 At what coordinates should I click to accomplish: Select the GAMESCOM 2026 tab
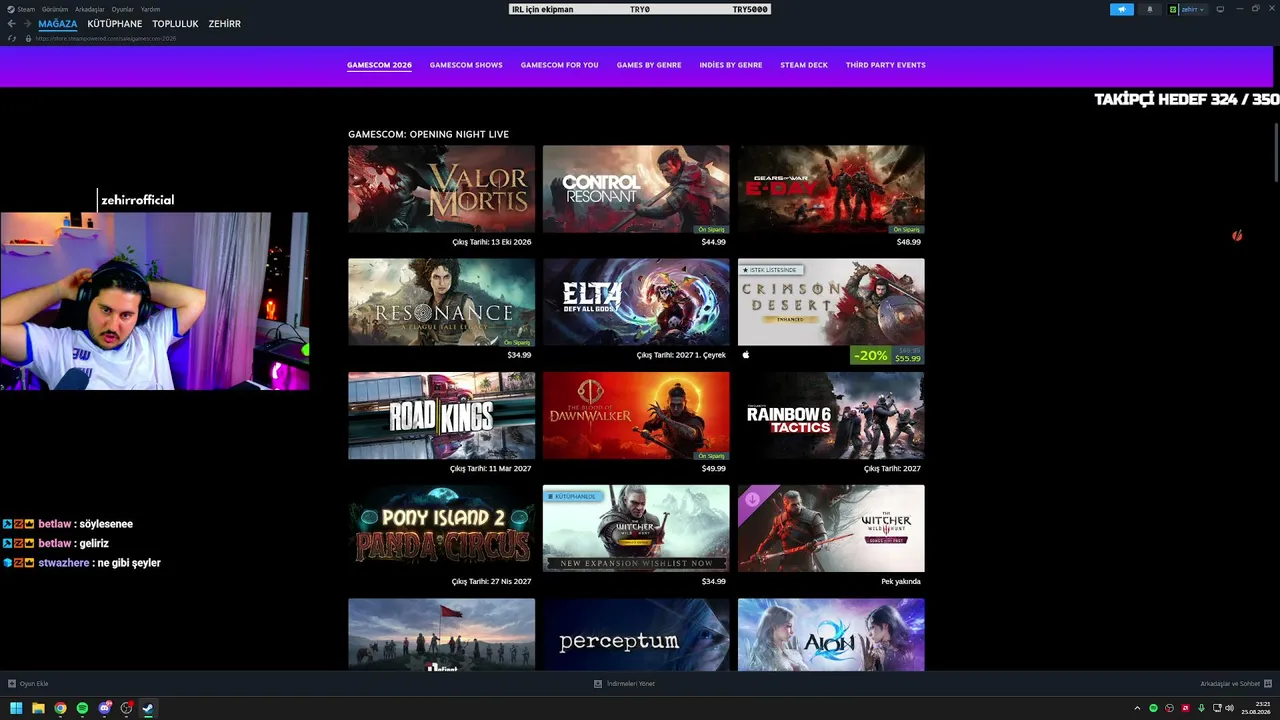point(379,65)
